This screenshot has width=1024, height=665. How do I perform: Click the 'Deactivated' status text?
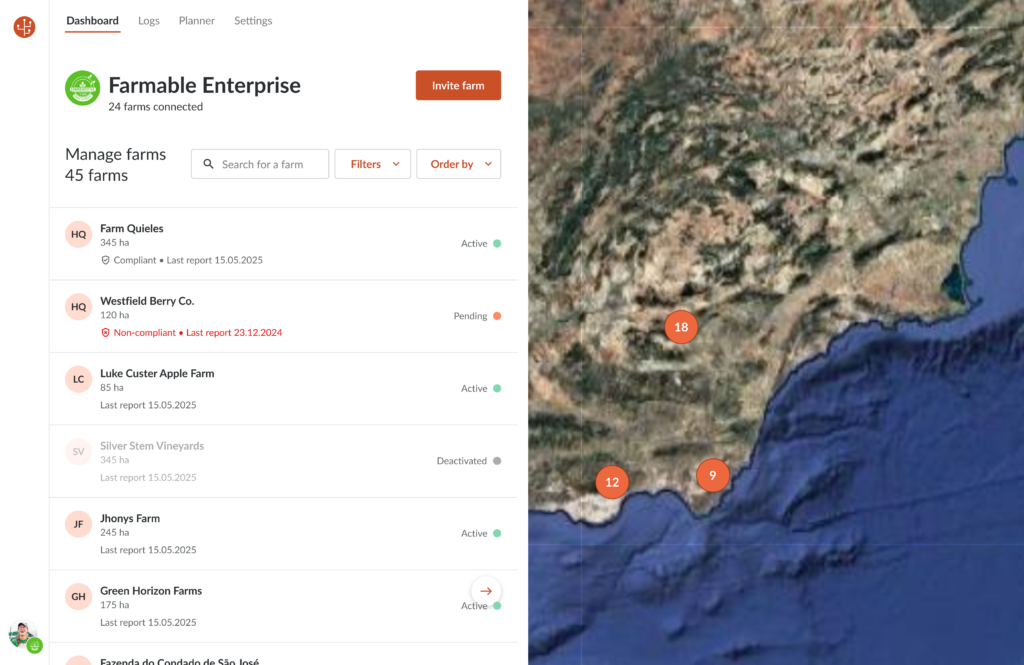pyautogui.click(x=462, y=461)
